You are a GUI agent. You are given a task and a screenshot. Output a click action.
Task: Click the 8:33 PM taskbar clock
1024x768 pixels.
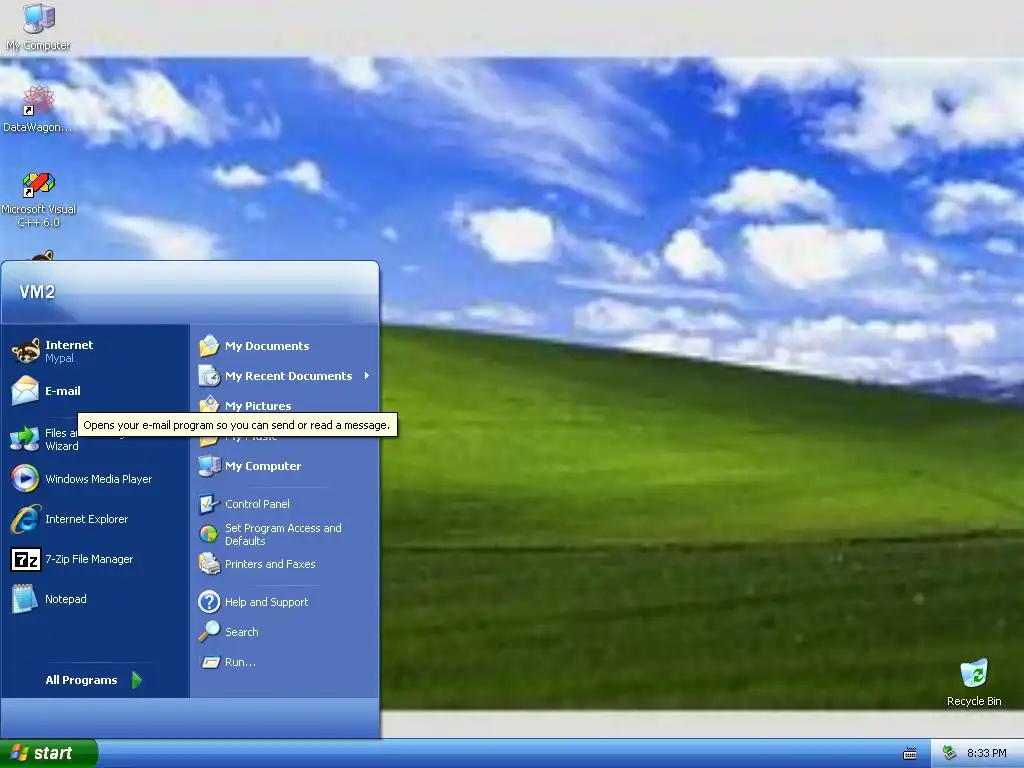coord(986,753)
